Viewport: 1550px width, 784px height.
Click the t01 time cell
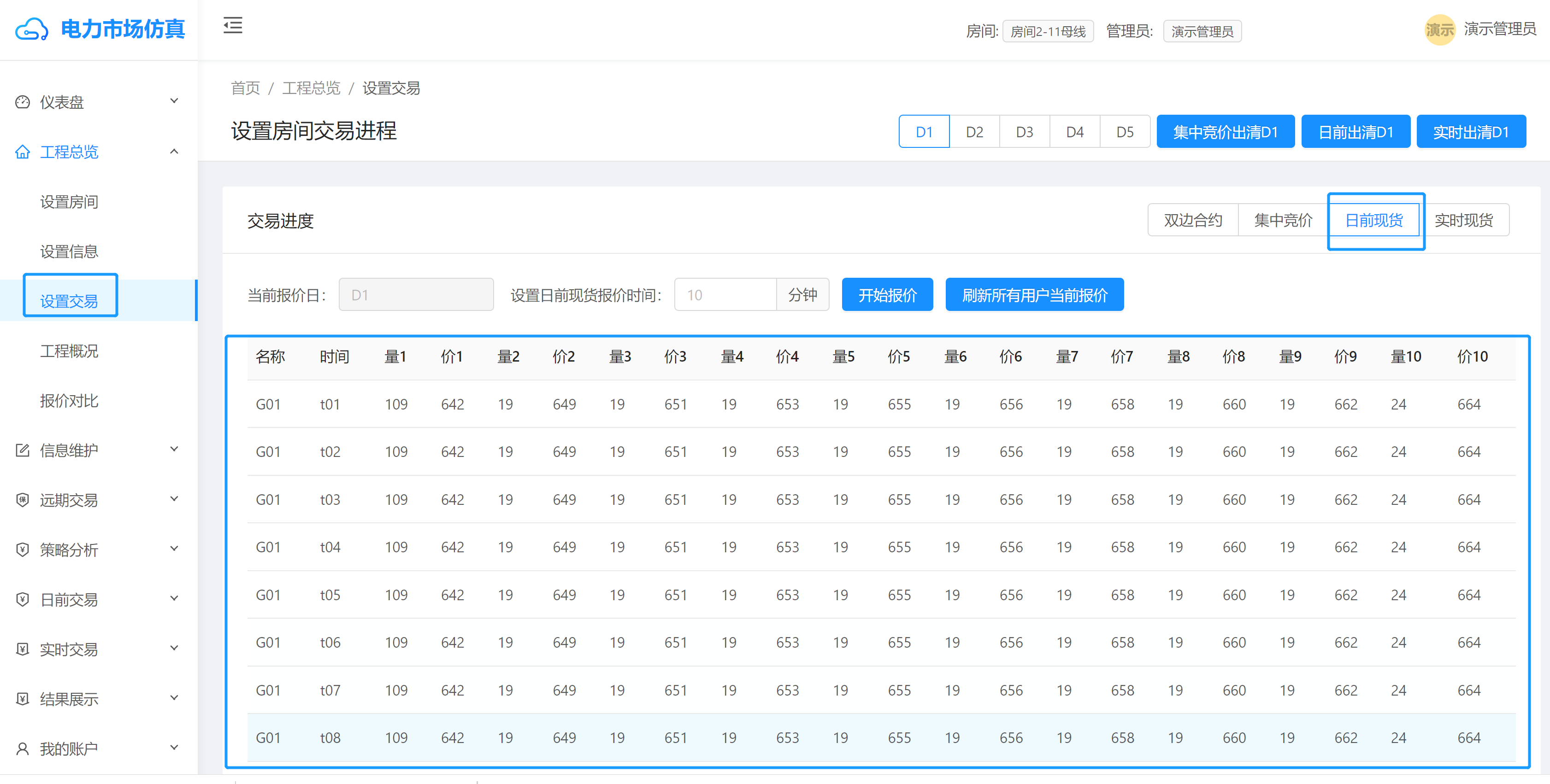[330, 404]
